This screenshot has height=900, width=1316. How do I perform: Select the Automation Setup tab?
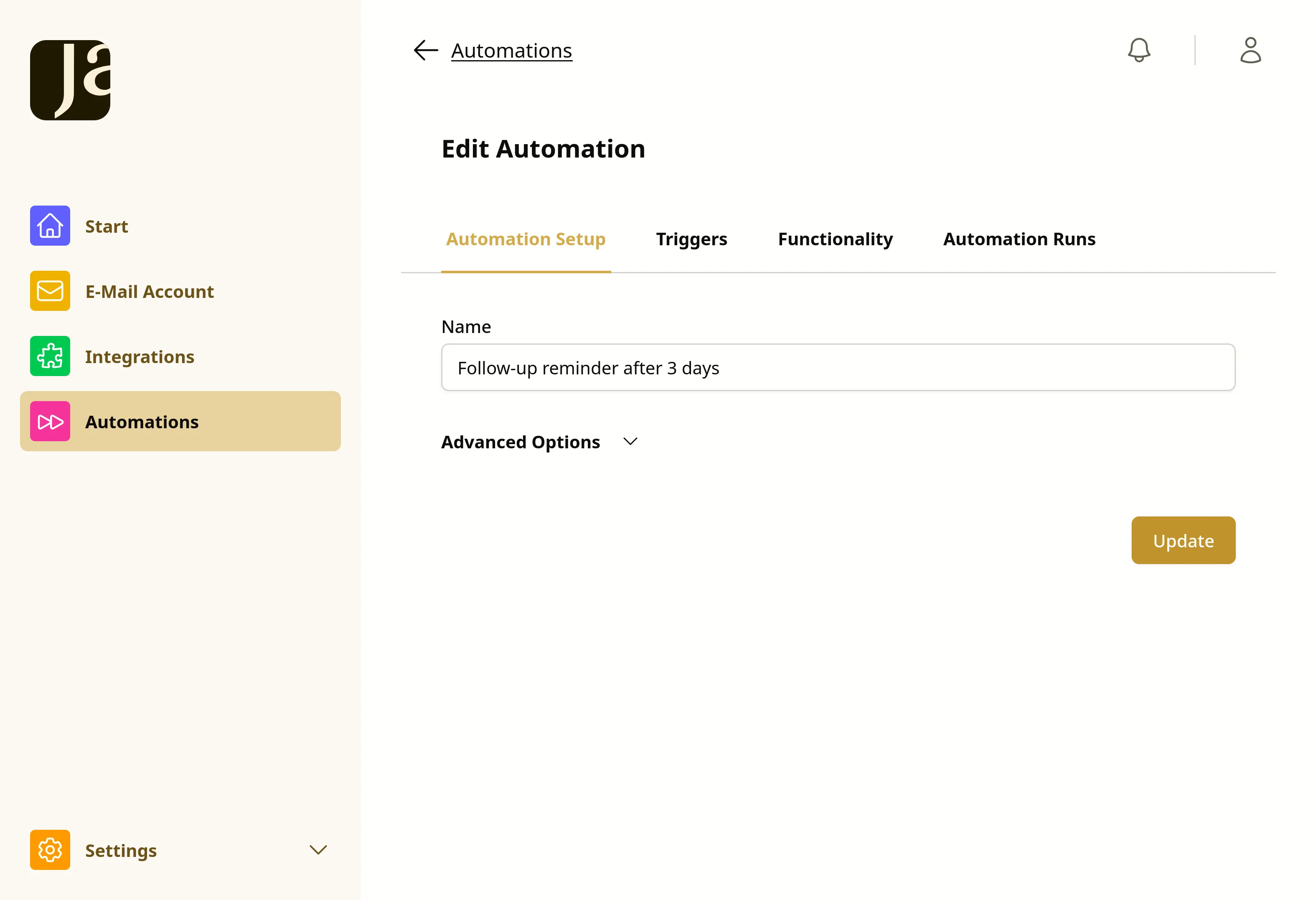tap(526, 239)
